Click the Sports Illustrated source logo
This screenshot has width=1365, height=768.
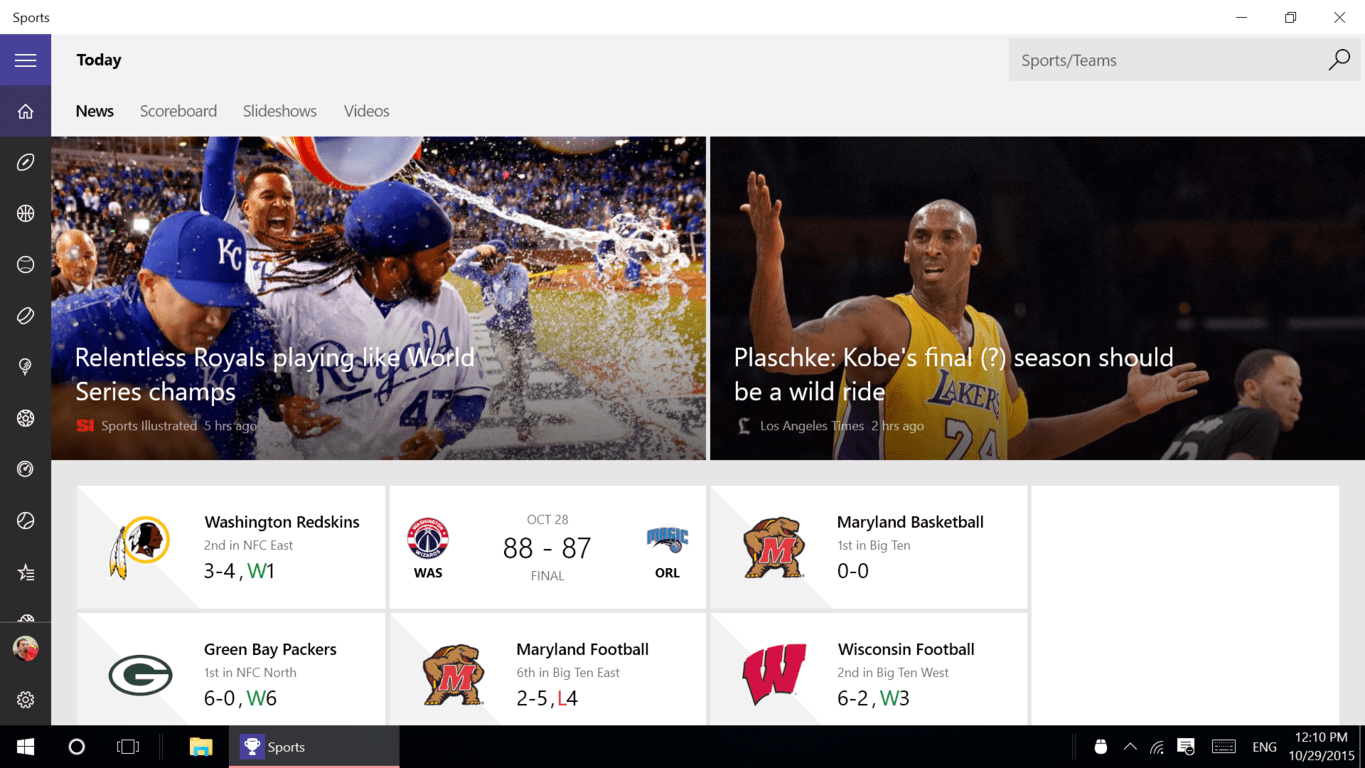85,426
